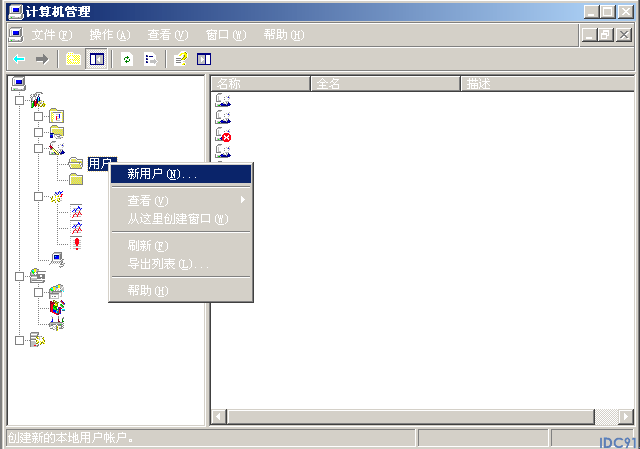Restore the inner MDI console window
The height and width of the screenshot is (449, 640).
click(x=606, y=35)
